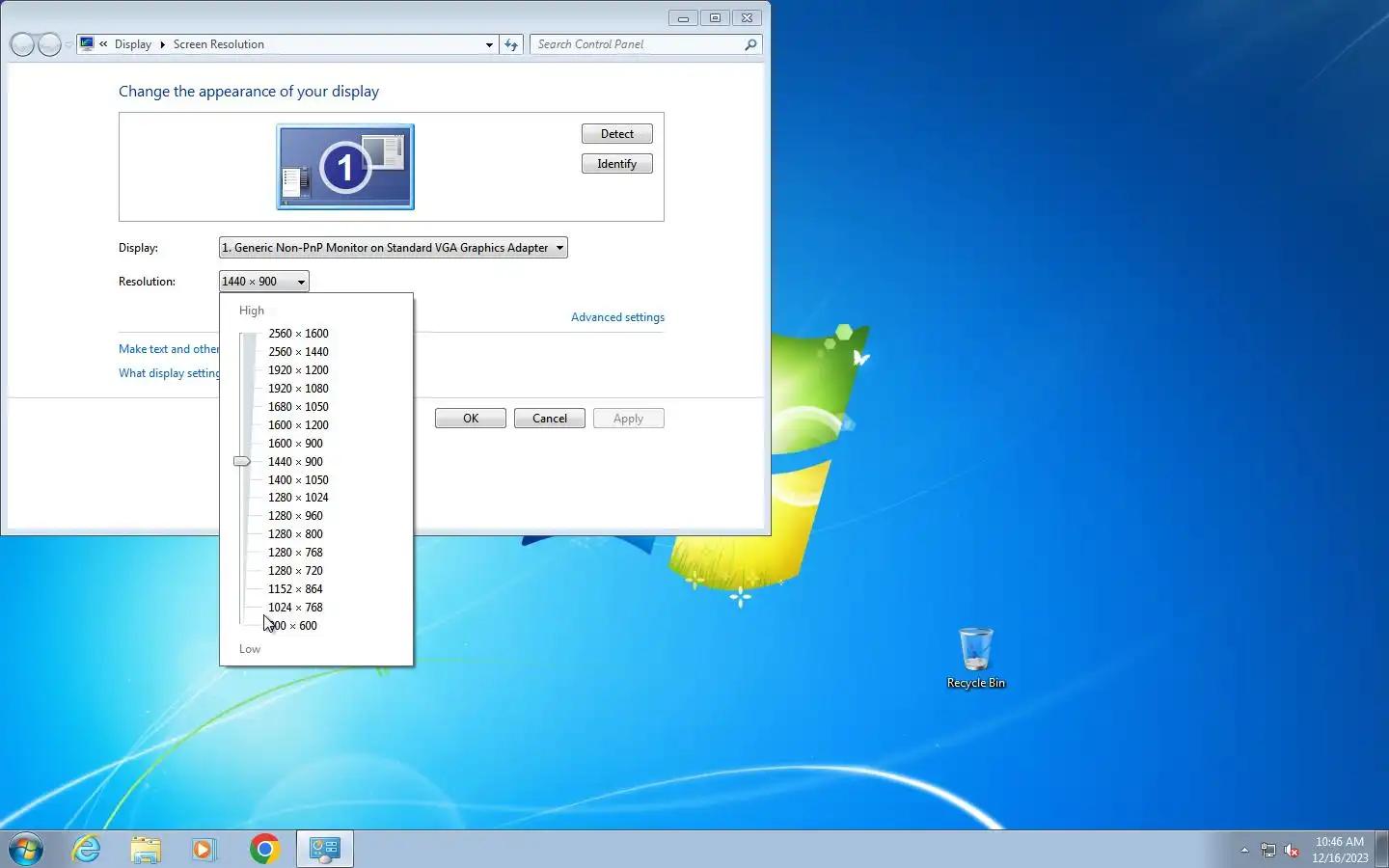The image size is (1389, 868).
Task: Go back with the Back arrow button
Action: (22, 44)
